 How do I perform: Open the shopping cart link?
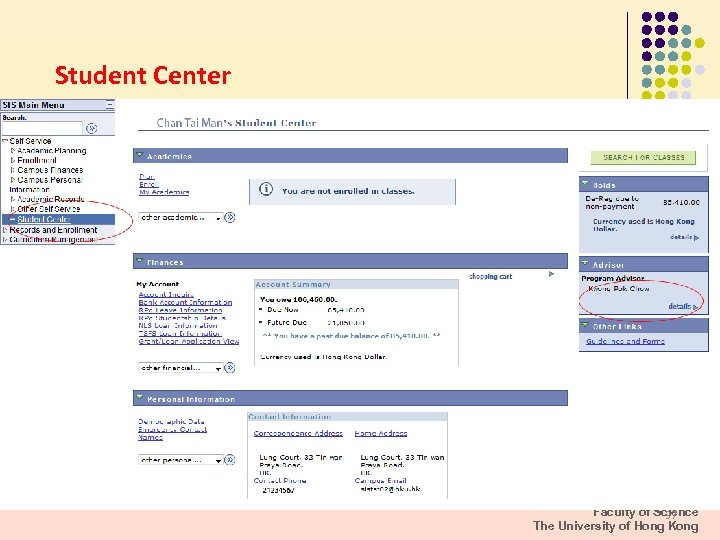[490, 276]
